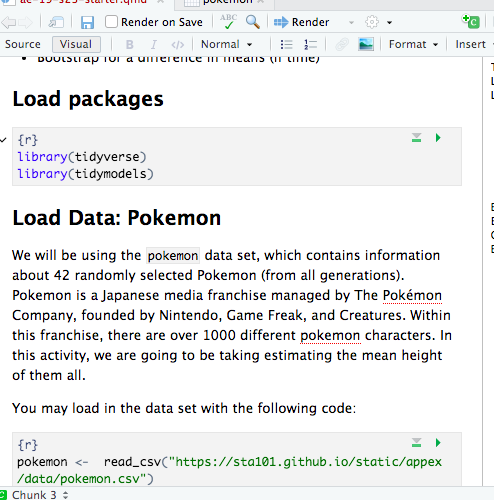Apply italic formatting with the I icon

[153, 44]
